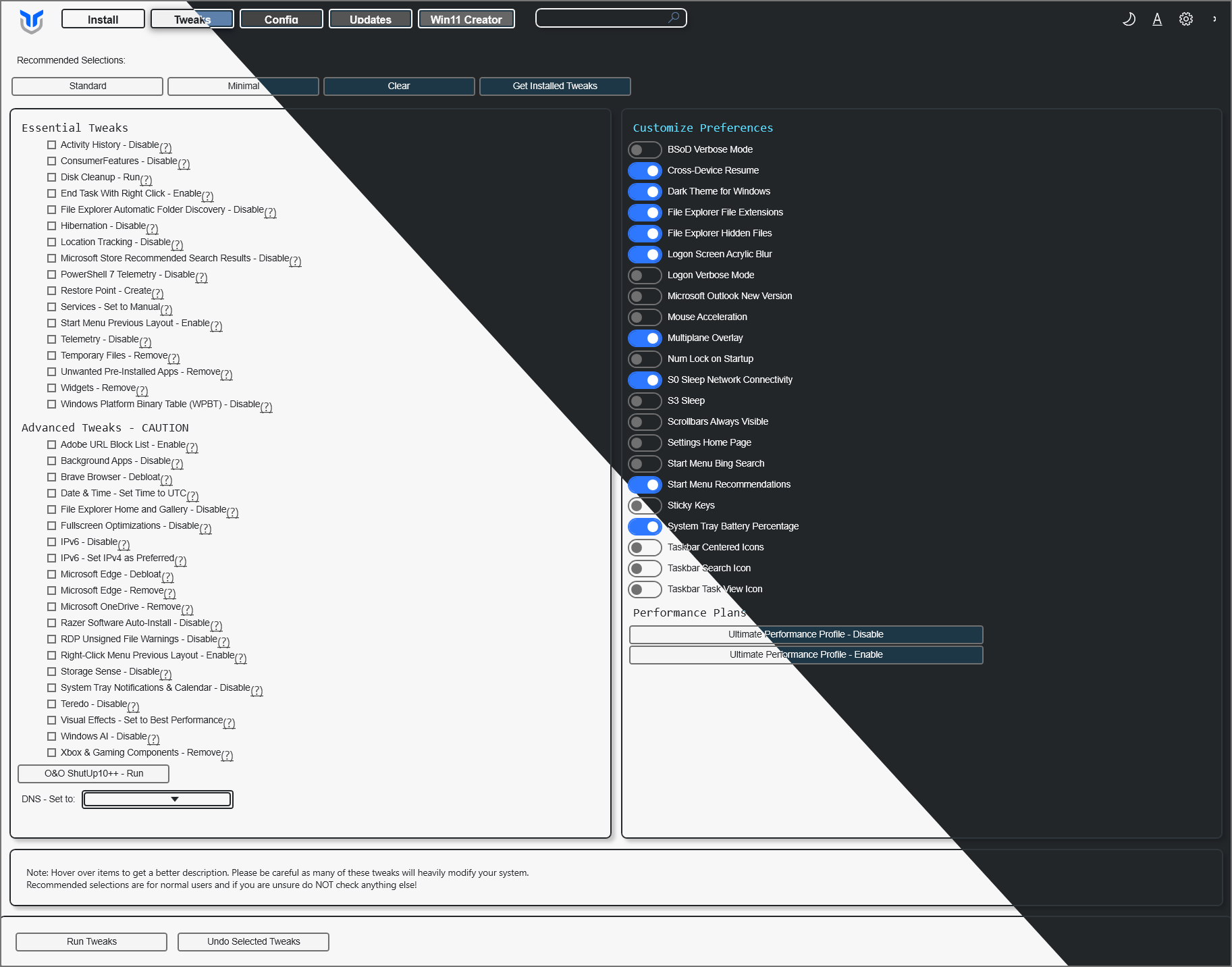Screen dimensions: 1232x967
Task: Open help (?) for Temporary Files - Remove
Action: 174,358
